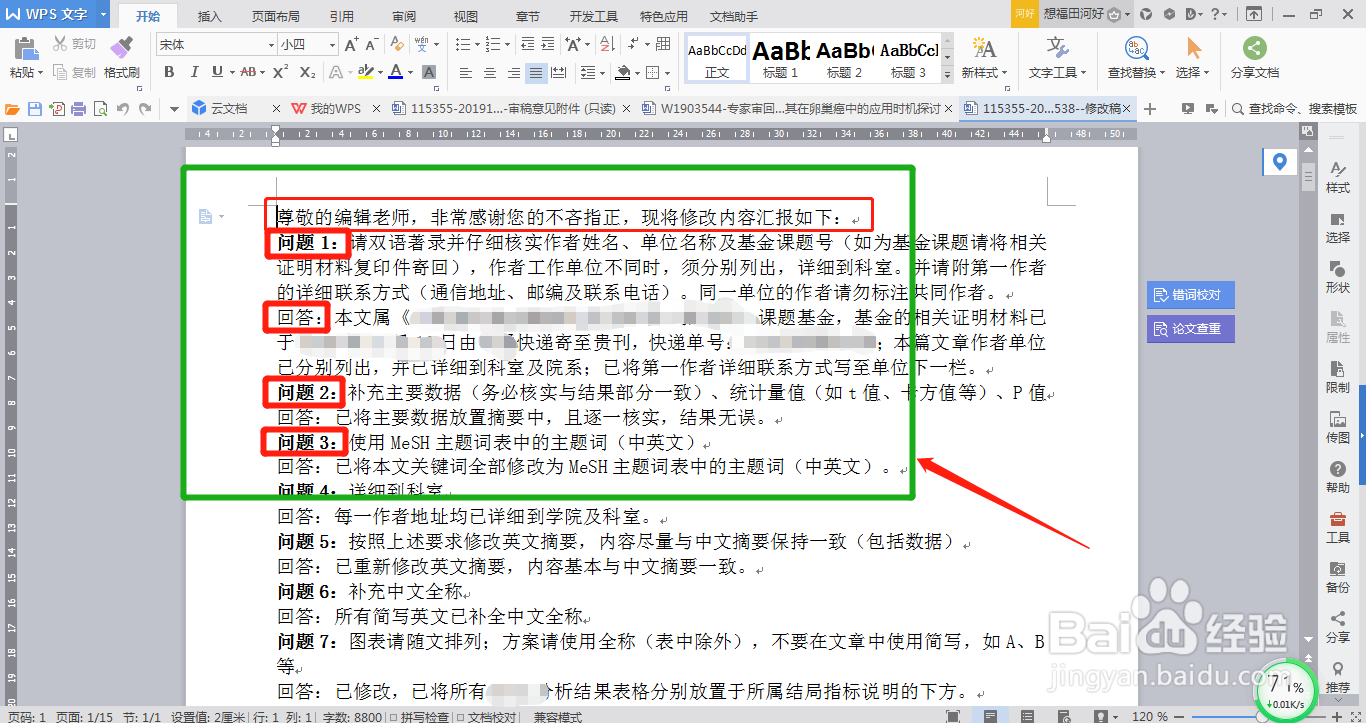Toggle underline formatting
The width and height of the screenshot is (1366, 723).
pos(218,72)
